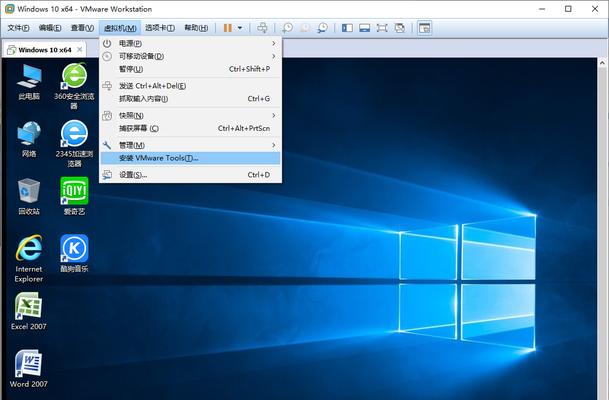Close the Windows 10 x64 tab
This screenshot has height=400, width=609.
tap(80, 49)
